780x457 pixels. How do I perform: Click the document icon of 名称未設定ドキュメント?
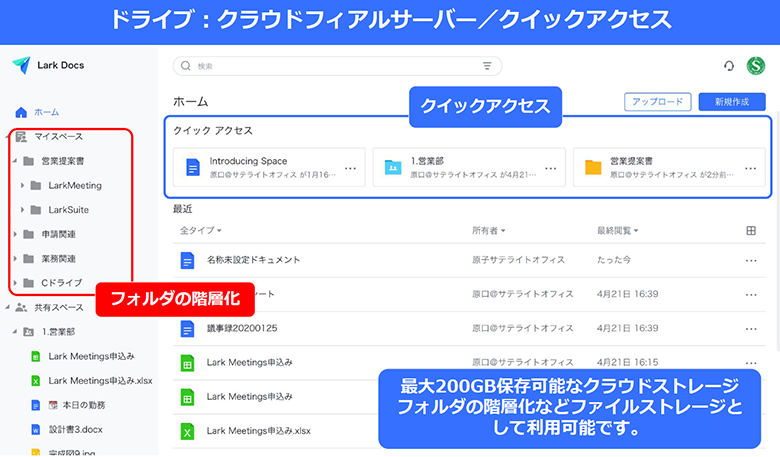tap(188, 261)
